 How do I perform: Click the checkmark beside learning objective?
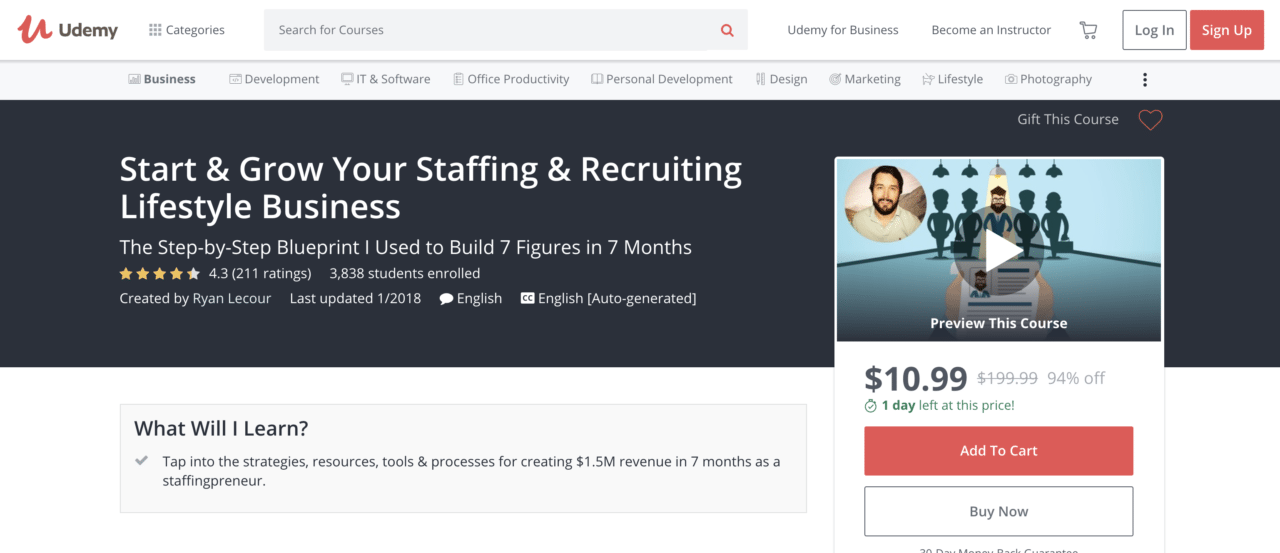(142, 461)
